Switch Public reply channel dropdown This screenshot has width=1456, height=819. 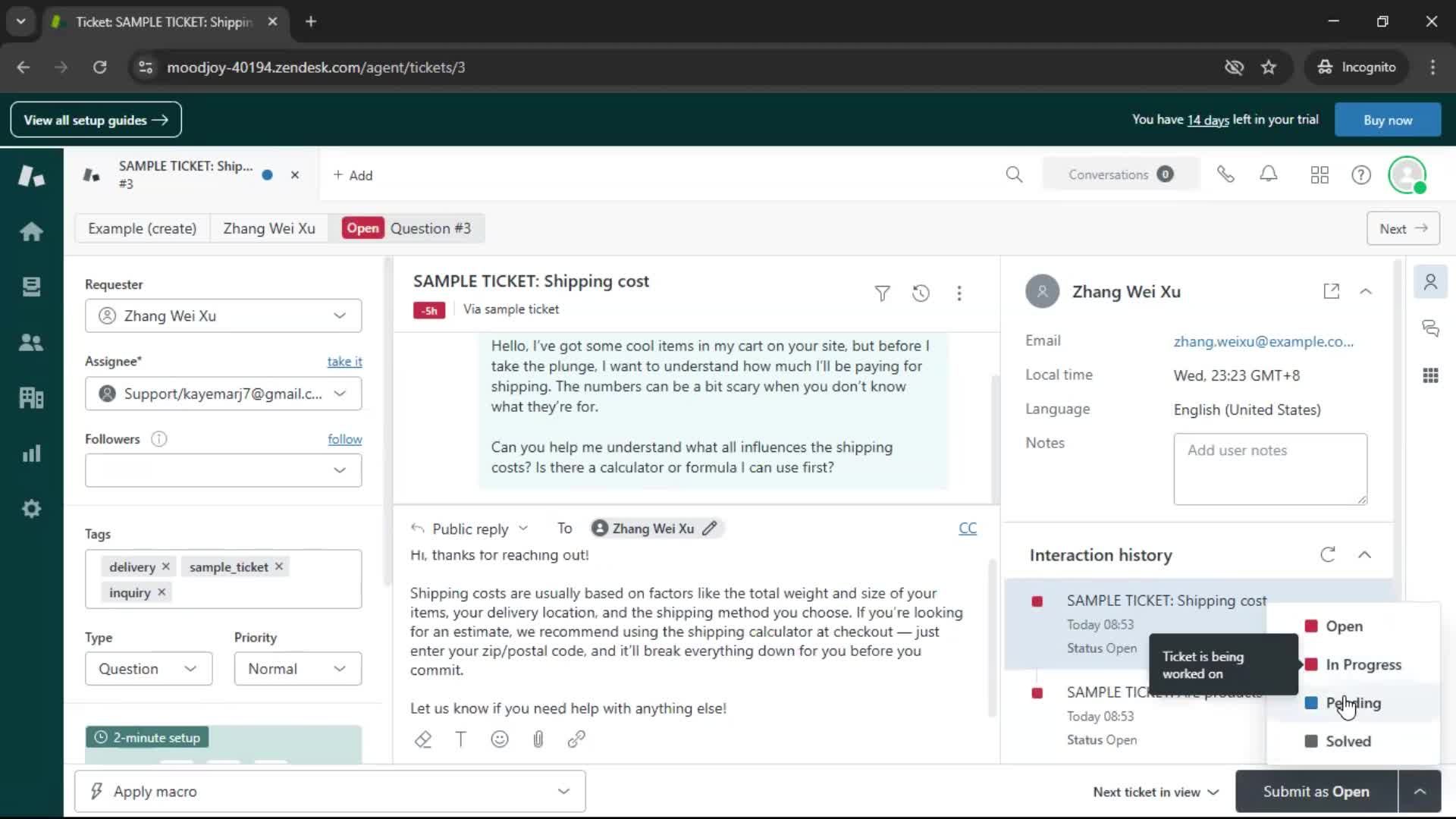(x=469, y=529)
